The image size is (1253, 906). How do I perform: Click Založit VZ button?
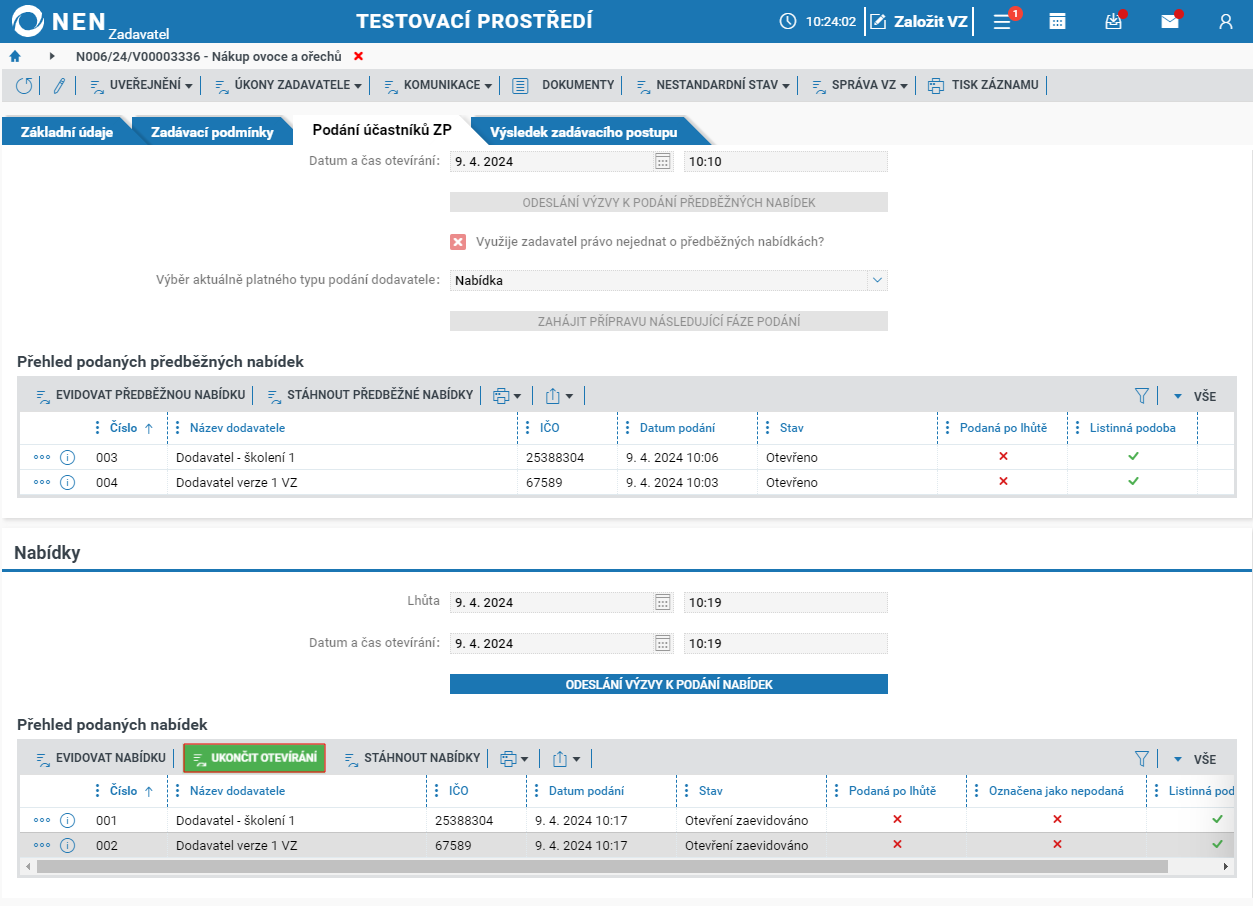(918, 21)
